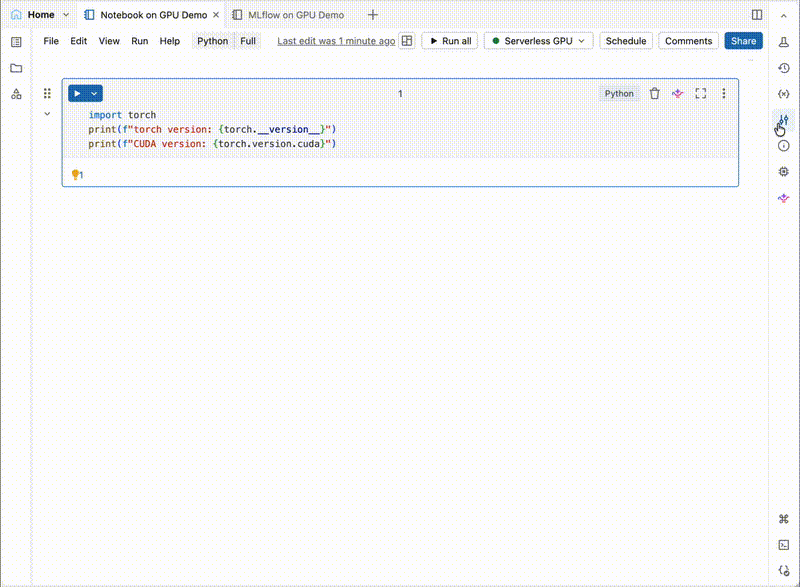Click the cell number 1 label
This screenshot has height=587, width=800.
click(x=400, y=93)
